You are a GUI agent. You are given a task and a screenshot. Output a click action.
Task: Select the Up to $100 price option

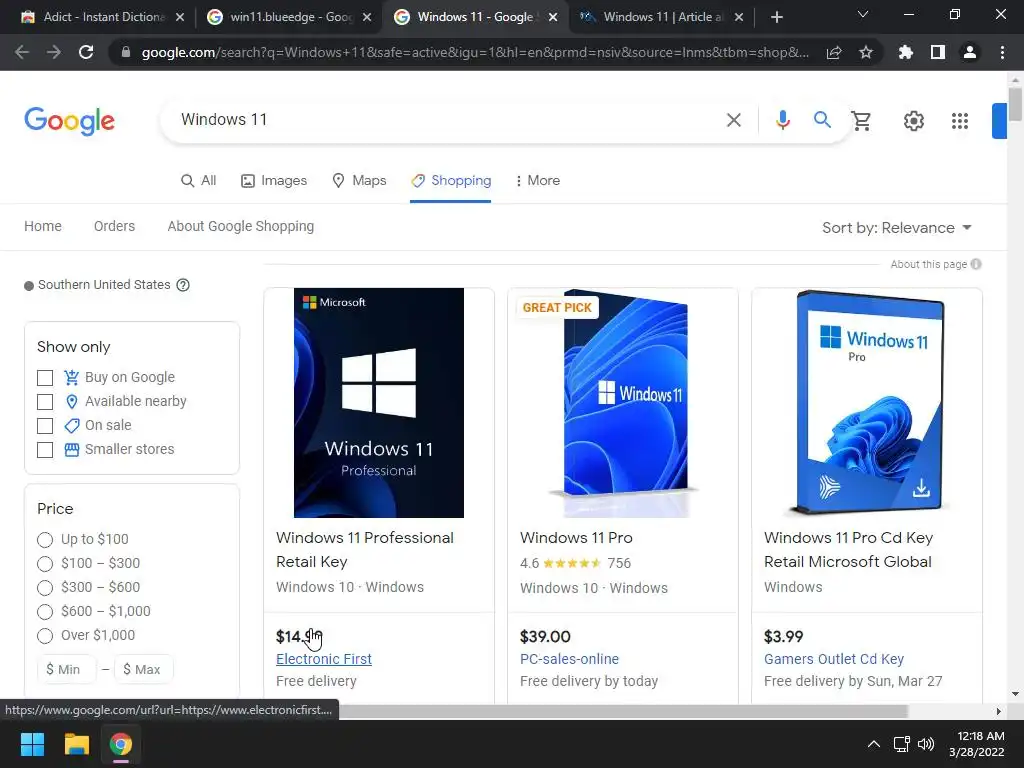point(45,539)
